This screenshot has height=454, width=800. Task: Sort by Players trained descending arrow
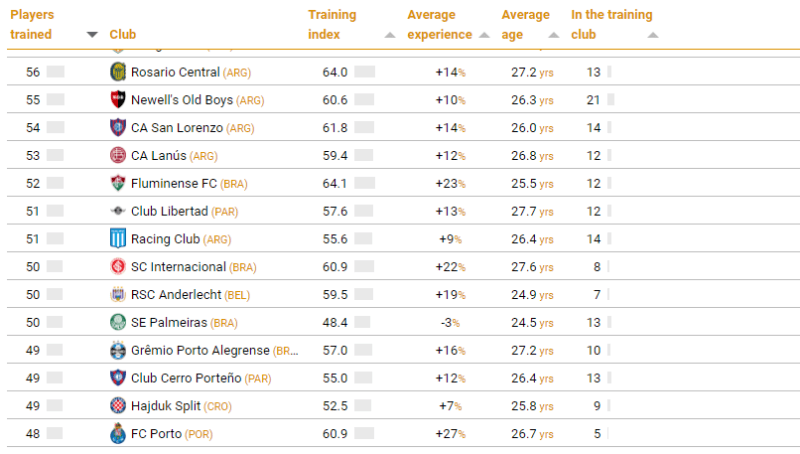click(x=92, y=35)
